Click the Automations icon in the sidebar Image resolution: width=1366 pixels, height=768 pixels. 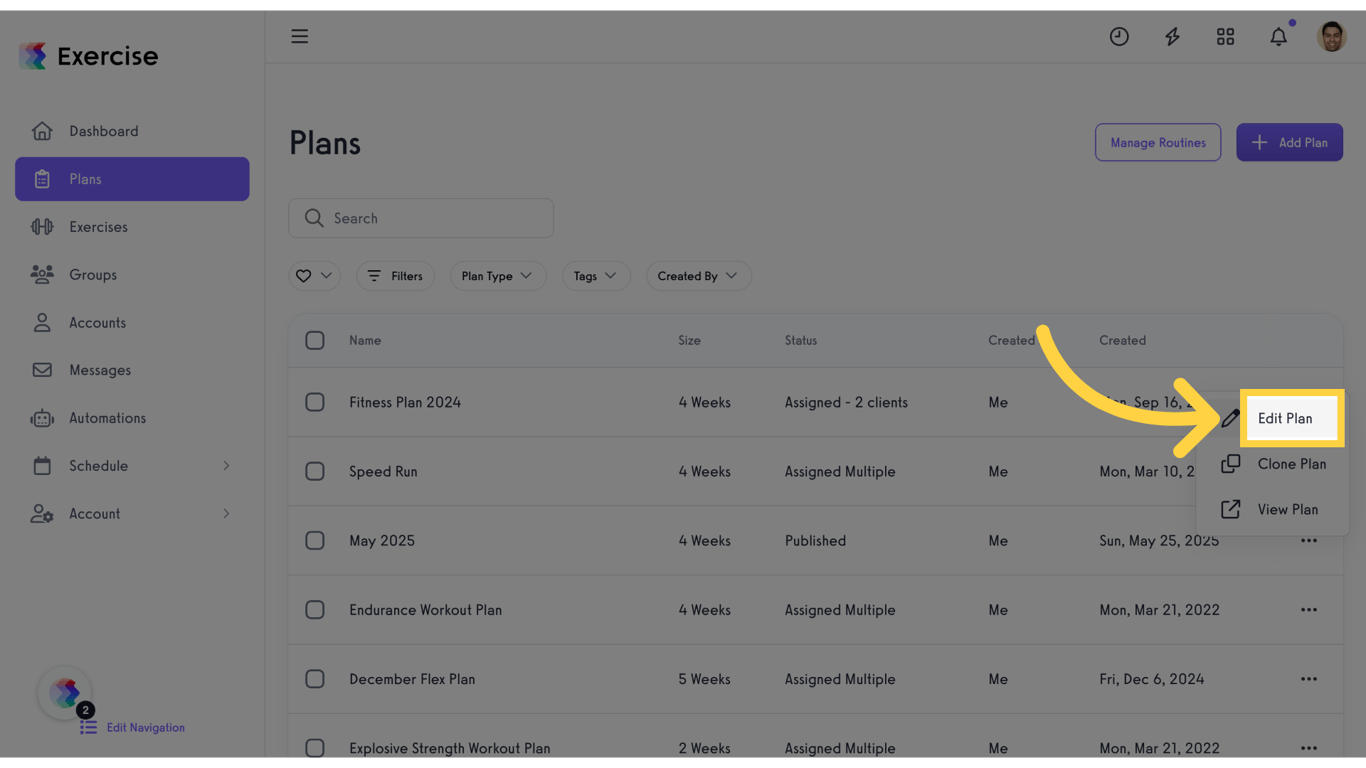tap(41, 418)
